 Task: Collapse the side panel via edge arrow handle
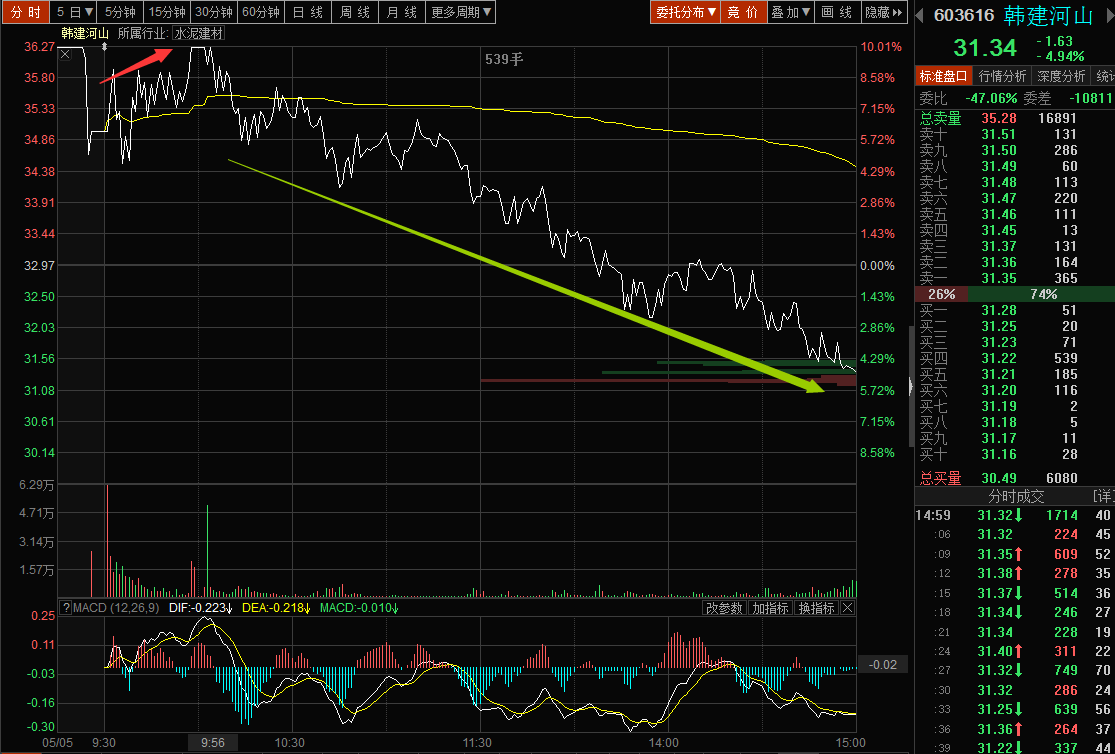(x=911, y=386)
